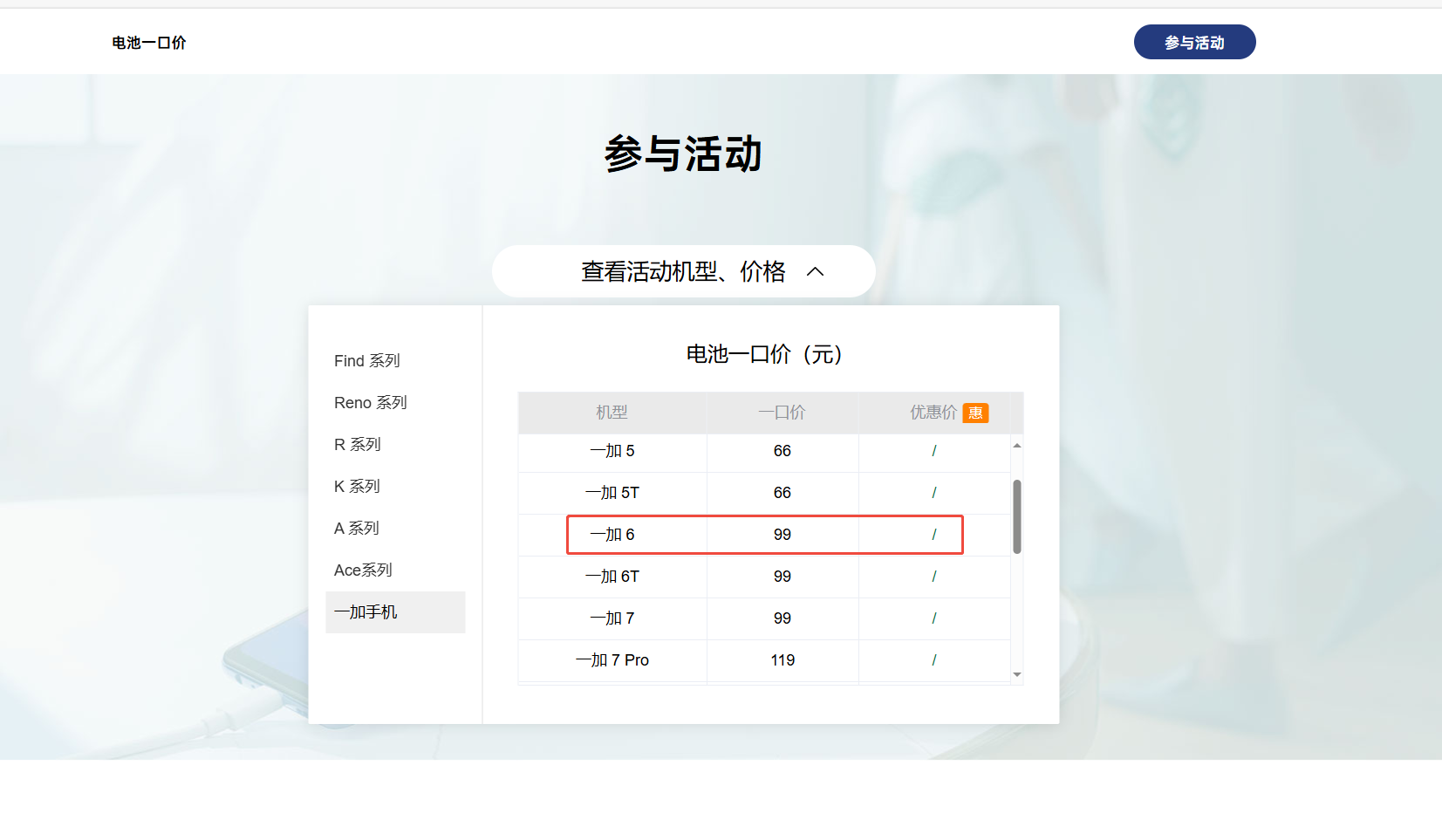Screen dimensions: 1442x840
Task: Click the chevron up arrow beside 价格
Action: (815, 271)
